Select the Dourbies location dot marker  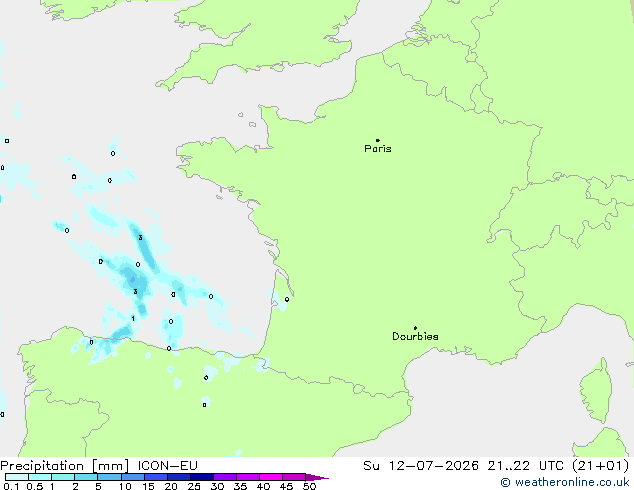(x=415, y=328)
